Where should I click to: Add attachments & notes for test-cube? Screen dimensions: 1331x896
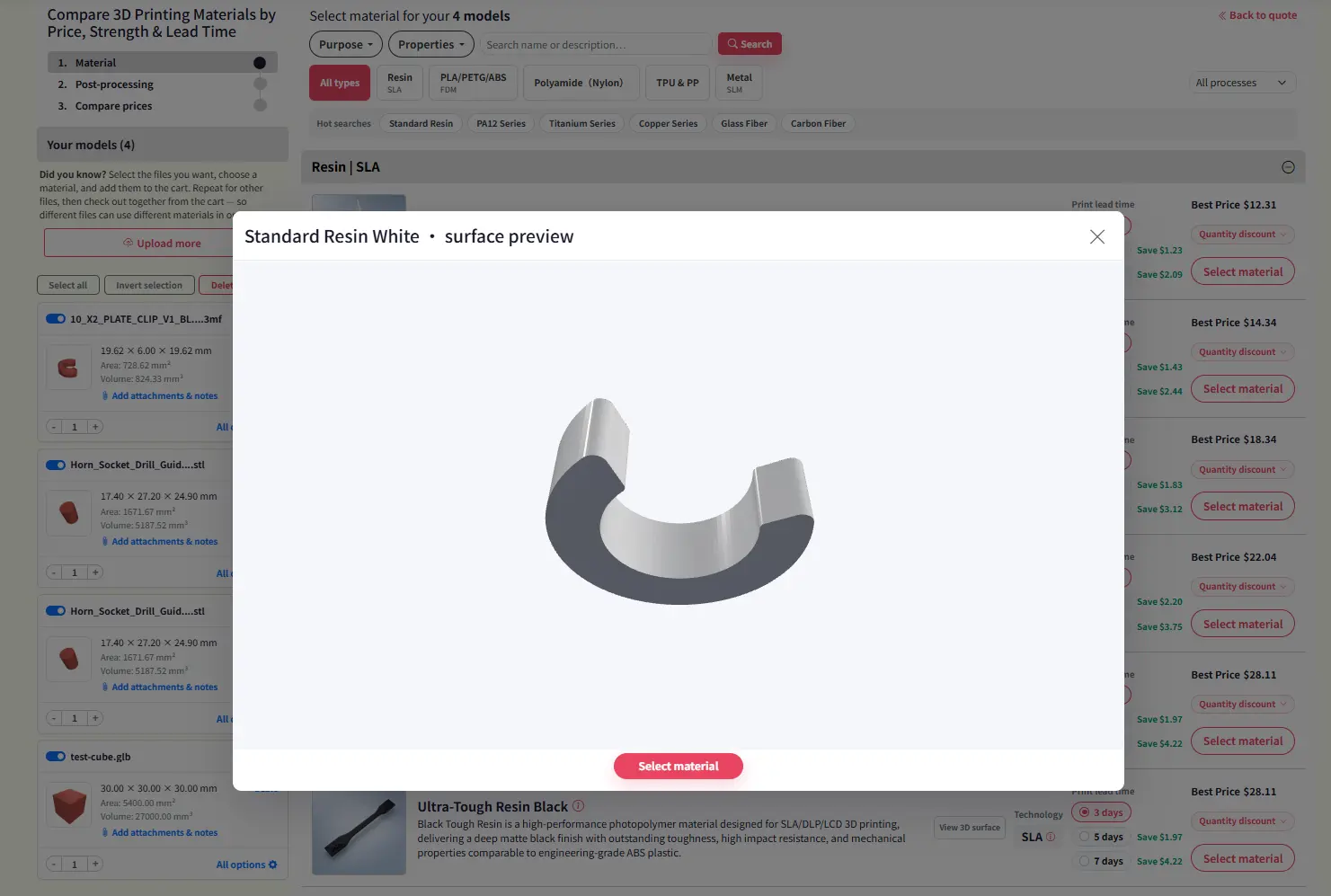click(x=160, y=833)
